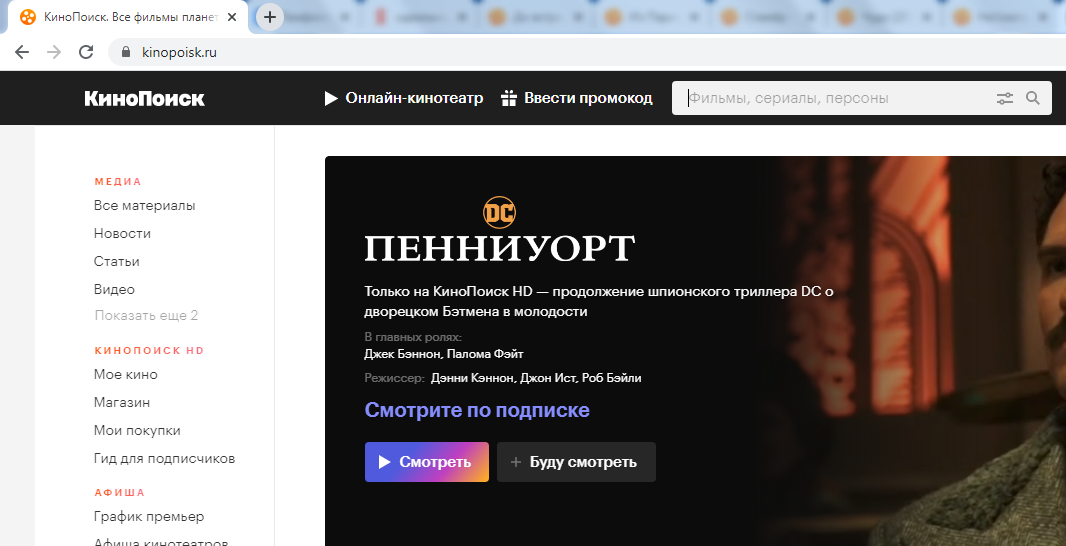The height and width of the screenshot is (546, 1066).
Task: Click the КИНОПОИСК HD section heading
Action: (x=150, y=351)
